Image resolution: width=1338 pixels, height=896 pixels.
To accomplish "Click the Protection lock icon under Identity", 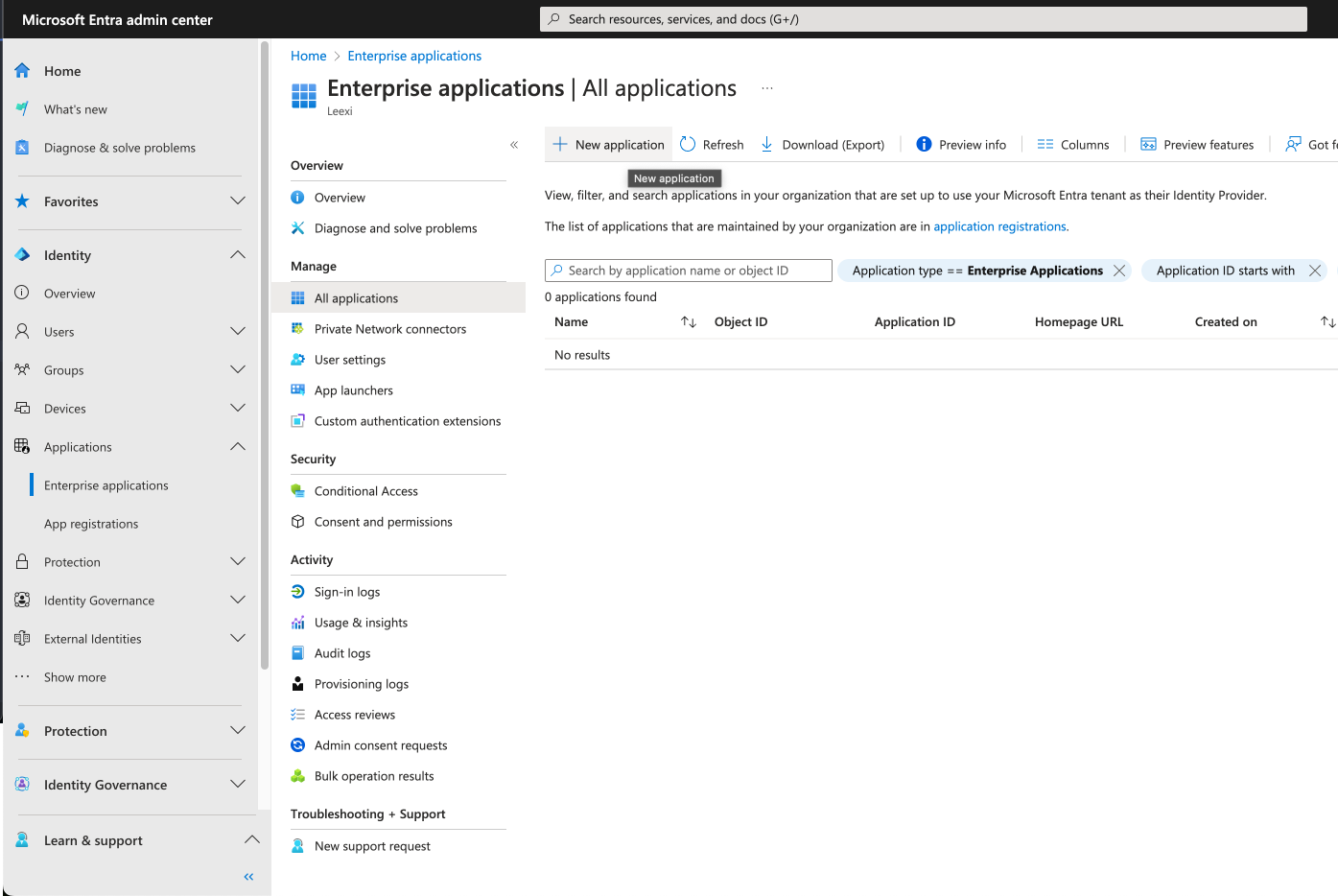I will pos(22,562).
